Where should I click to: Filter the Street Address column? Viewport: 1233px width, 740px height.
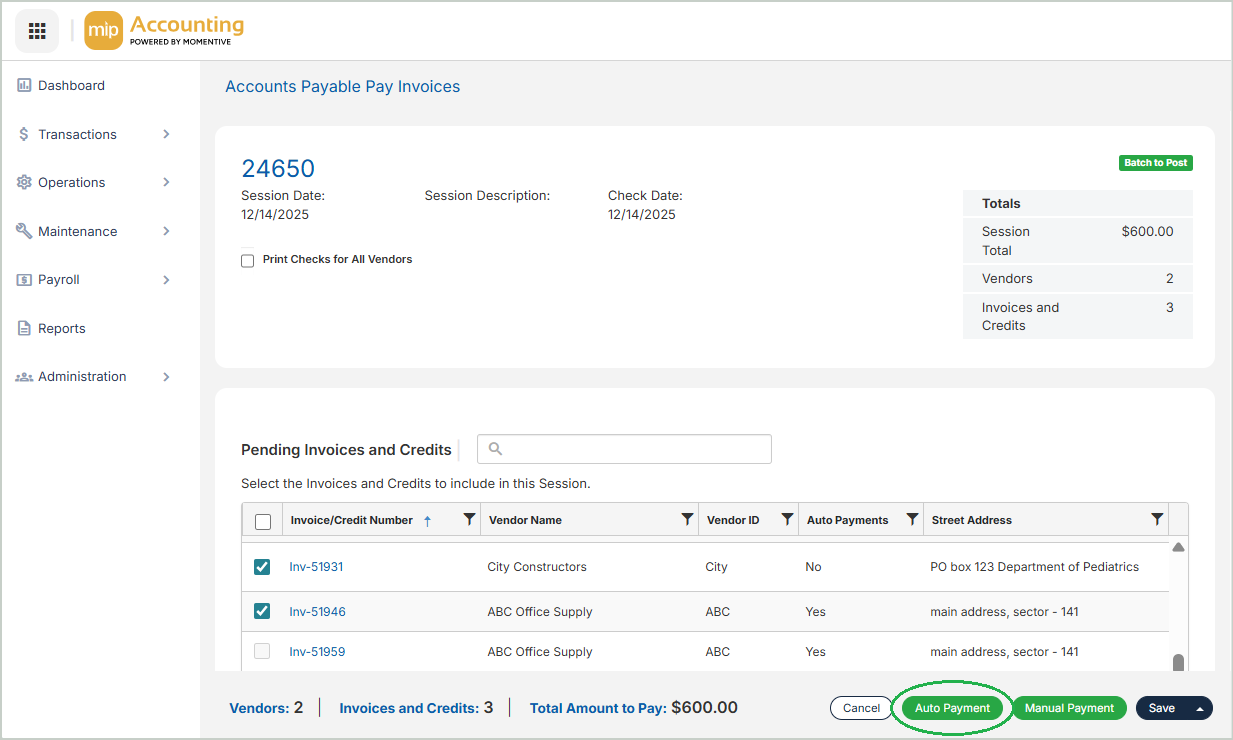[1157, 520]
